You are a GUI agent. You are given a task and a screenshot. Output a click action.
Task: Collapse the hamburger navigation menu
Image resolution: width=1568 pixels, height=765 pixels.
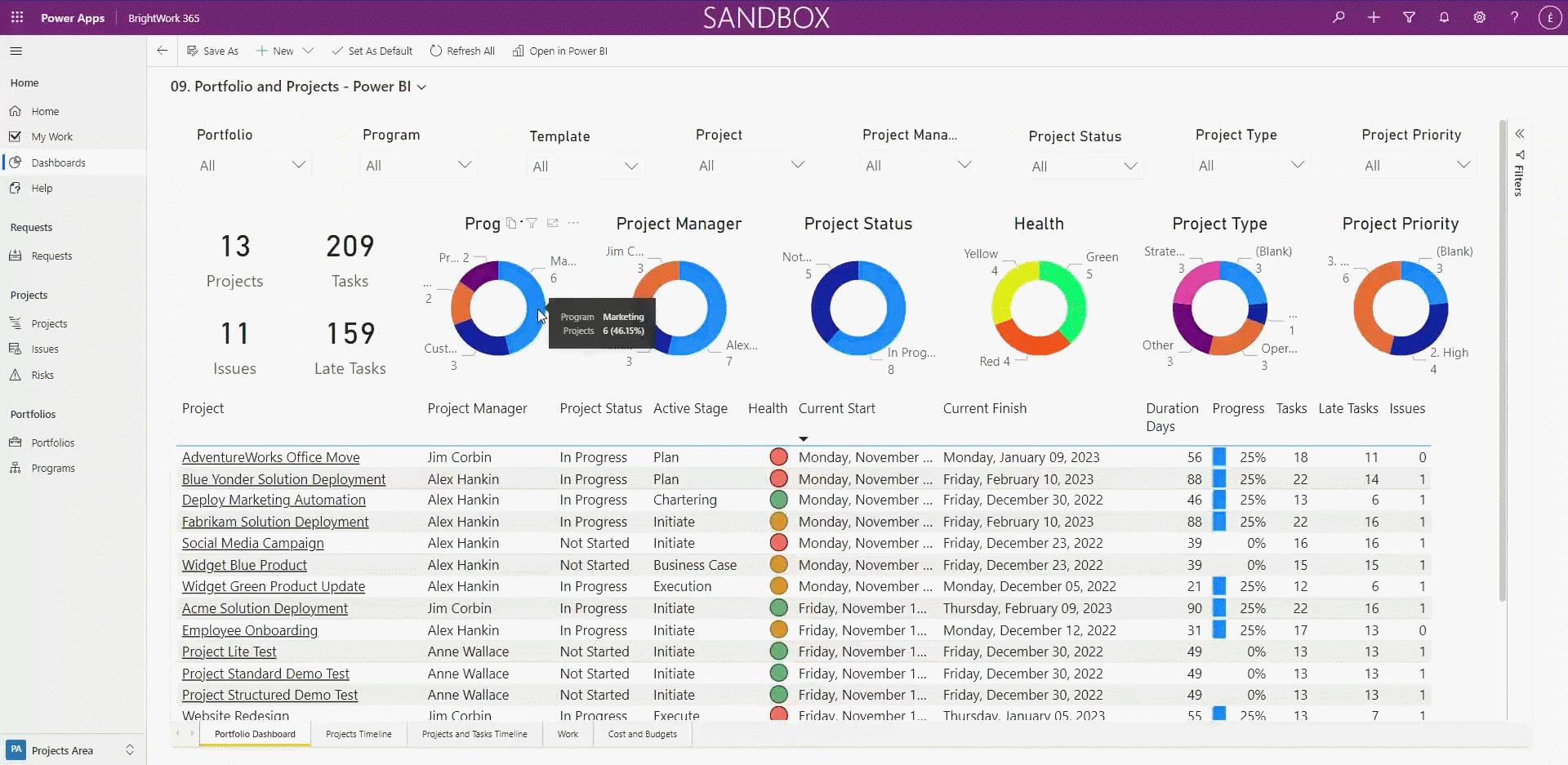pos(16,51)
